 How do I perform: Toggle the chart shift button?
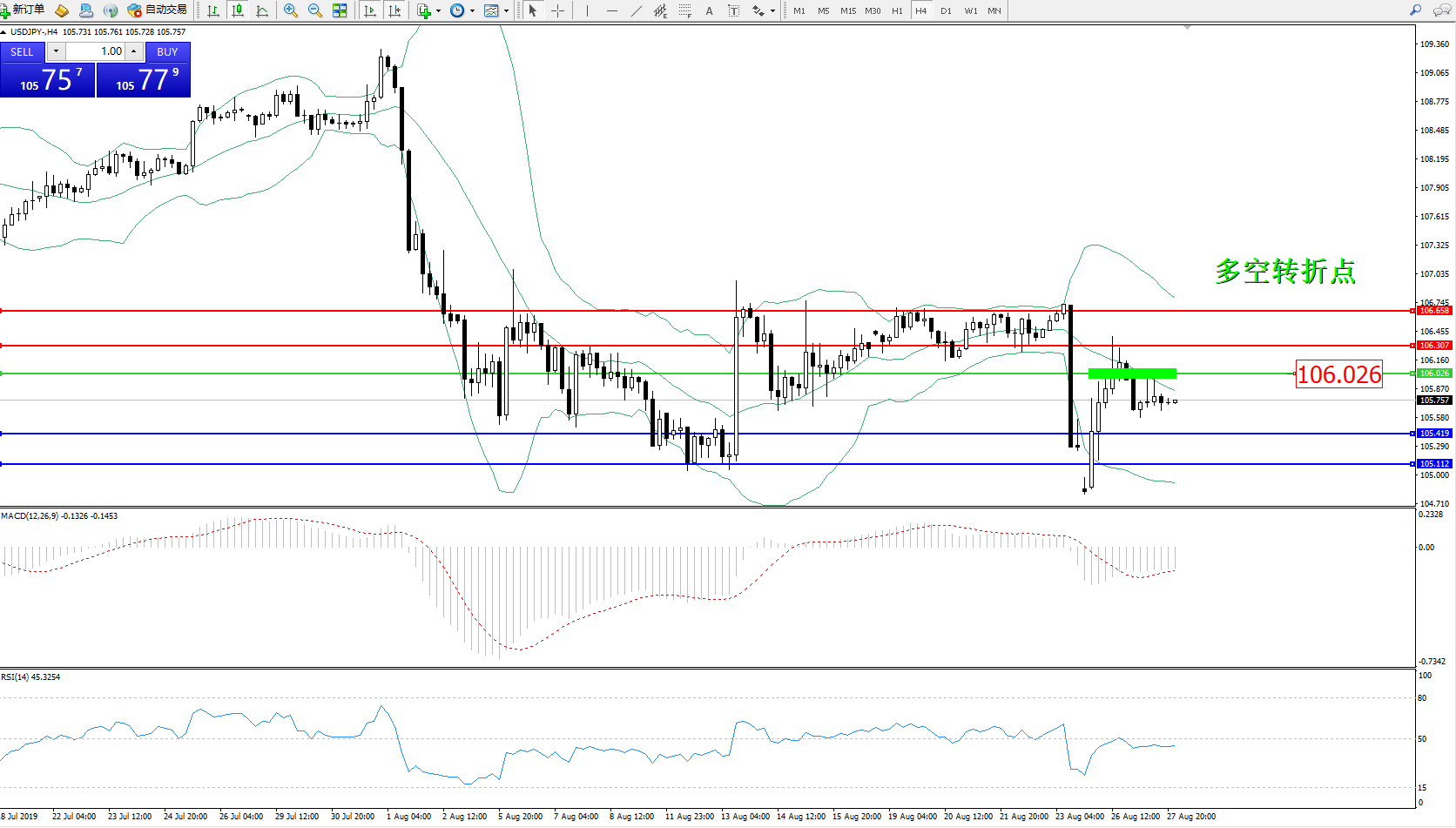pos(394,10)
